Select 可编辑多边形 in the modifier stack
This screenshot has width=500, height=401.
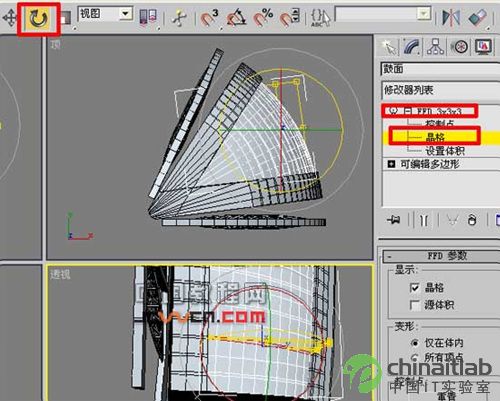click(430, 164)
